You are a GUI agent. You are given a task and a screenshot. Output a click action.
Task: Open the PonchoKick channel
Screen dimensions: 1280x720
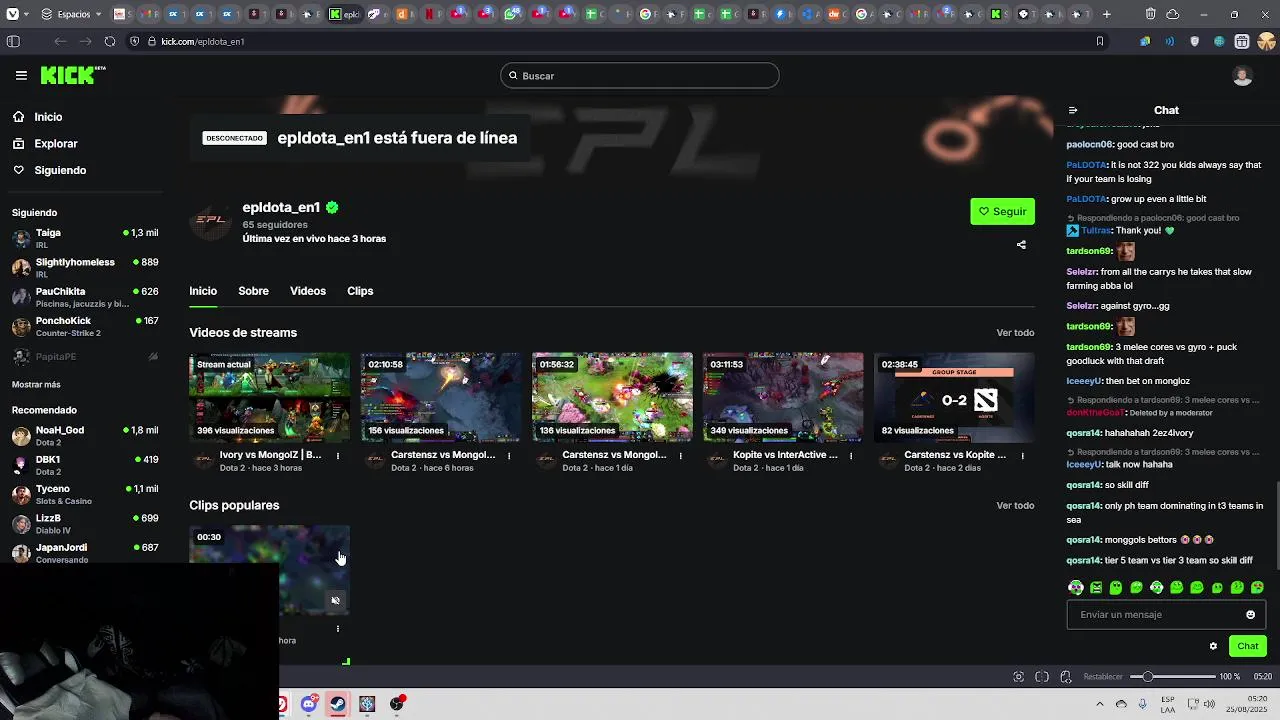coord(85,326)
